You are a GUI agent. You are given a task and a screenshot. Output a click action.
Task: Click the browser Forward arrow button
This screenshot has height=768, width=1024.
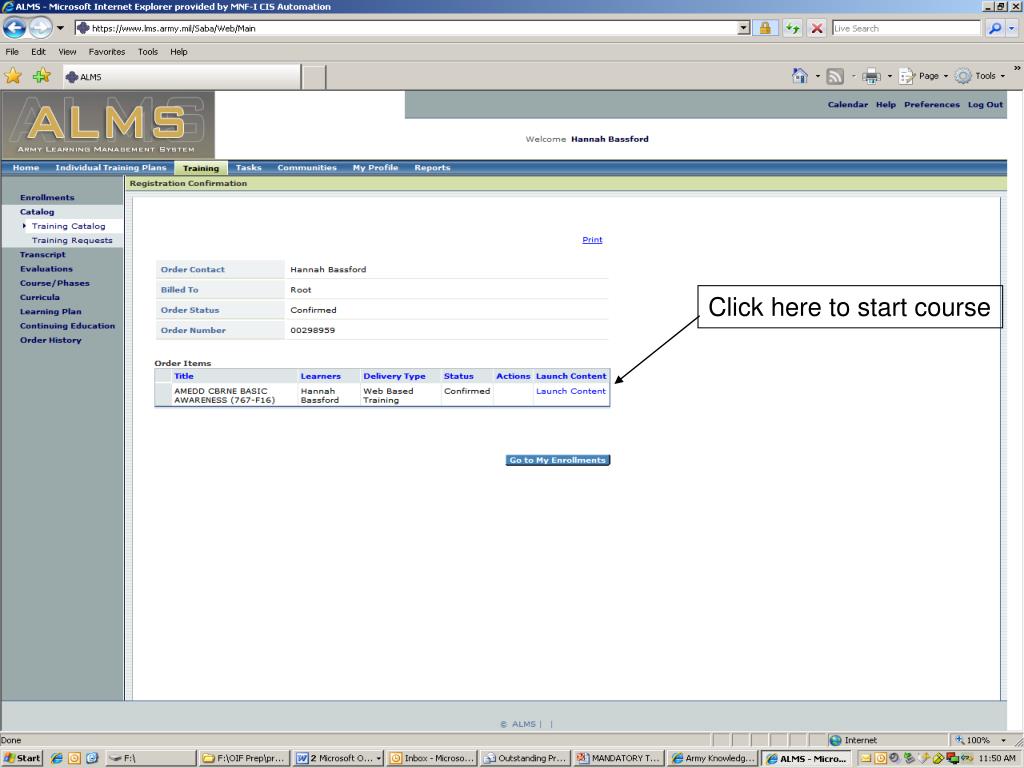(x=40, y=28)
